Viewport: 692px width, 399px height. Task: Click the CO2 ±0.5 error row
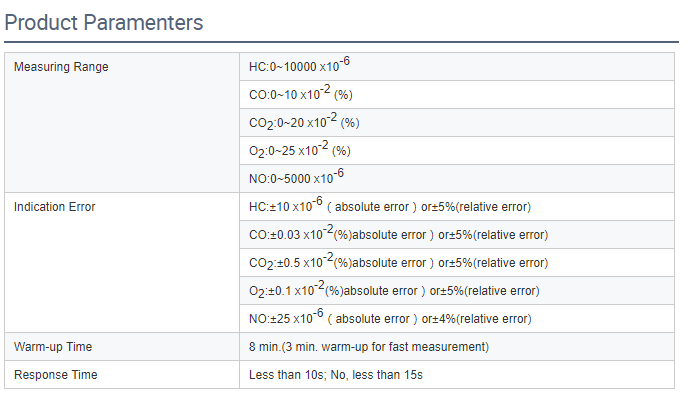(457, 263)
